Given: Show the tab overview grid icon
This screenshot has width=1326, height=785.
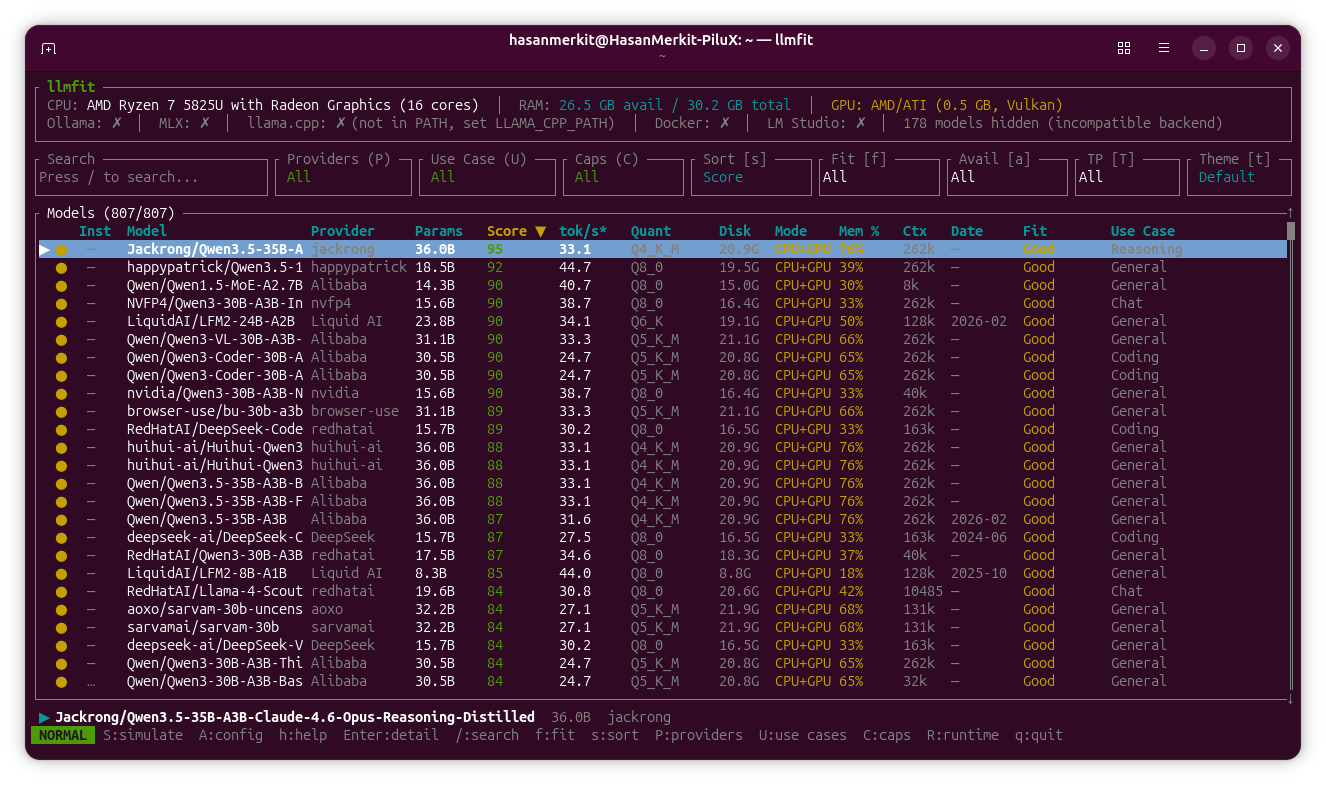Looking at the screenshot, I should (x=1124, y=48).
